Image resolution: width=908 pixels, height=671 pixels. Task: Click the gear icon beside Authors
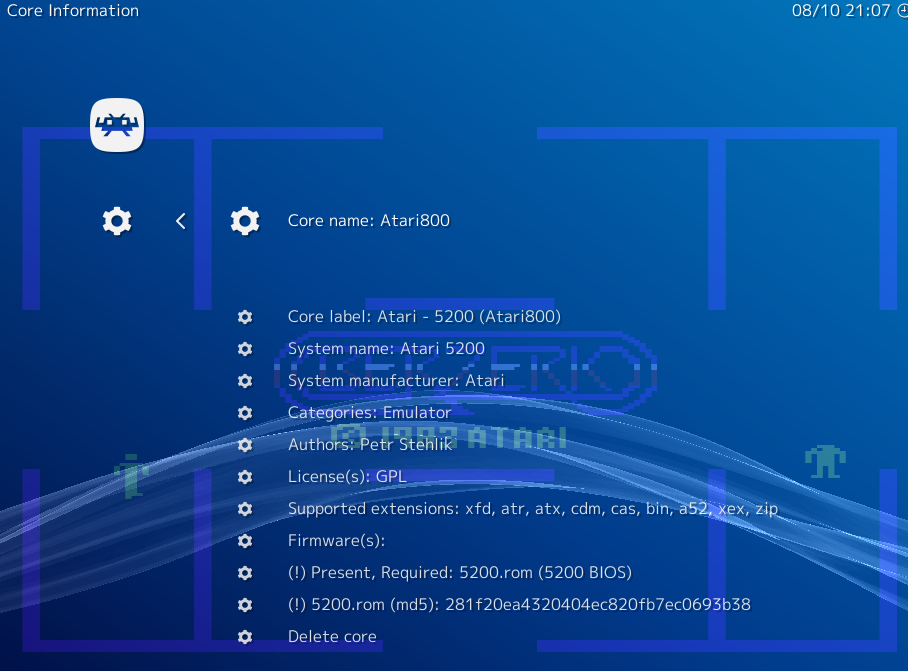pos(245,445)
